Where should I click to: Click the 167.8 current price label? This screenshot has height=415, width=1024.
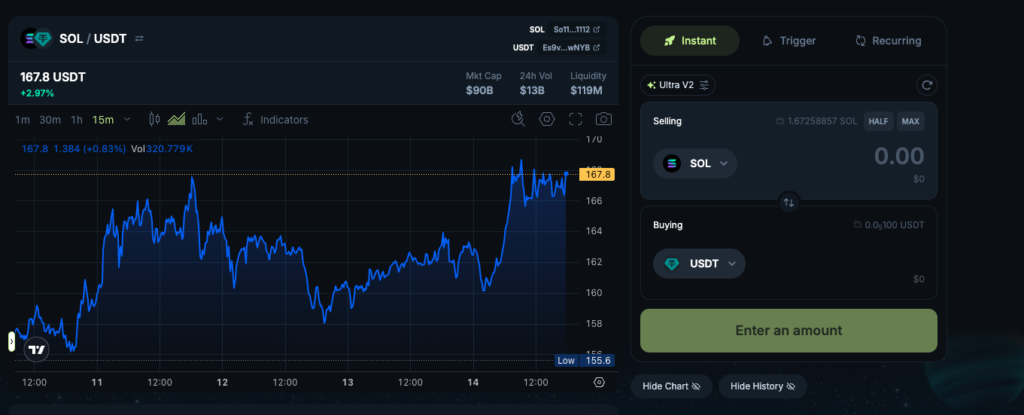(598, 174)
